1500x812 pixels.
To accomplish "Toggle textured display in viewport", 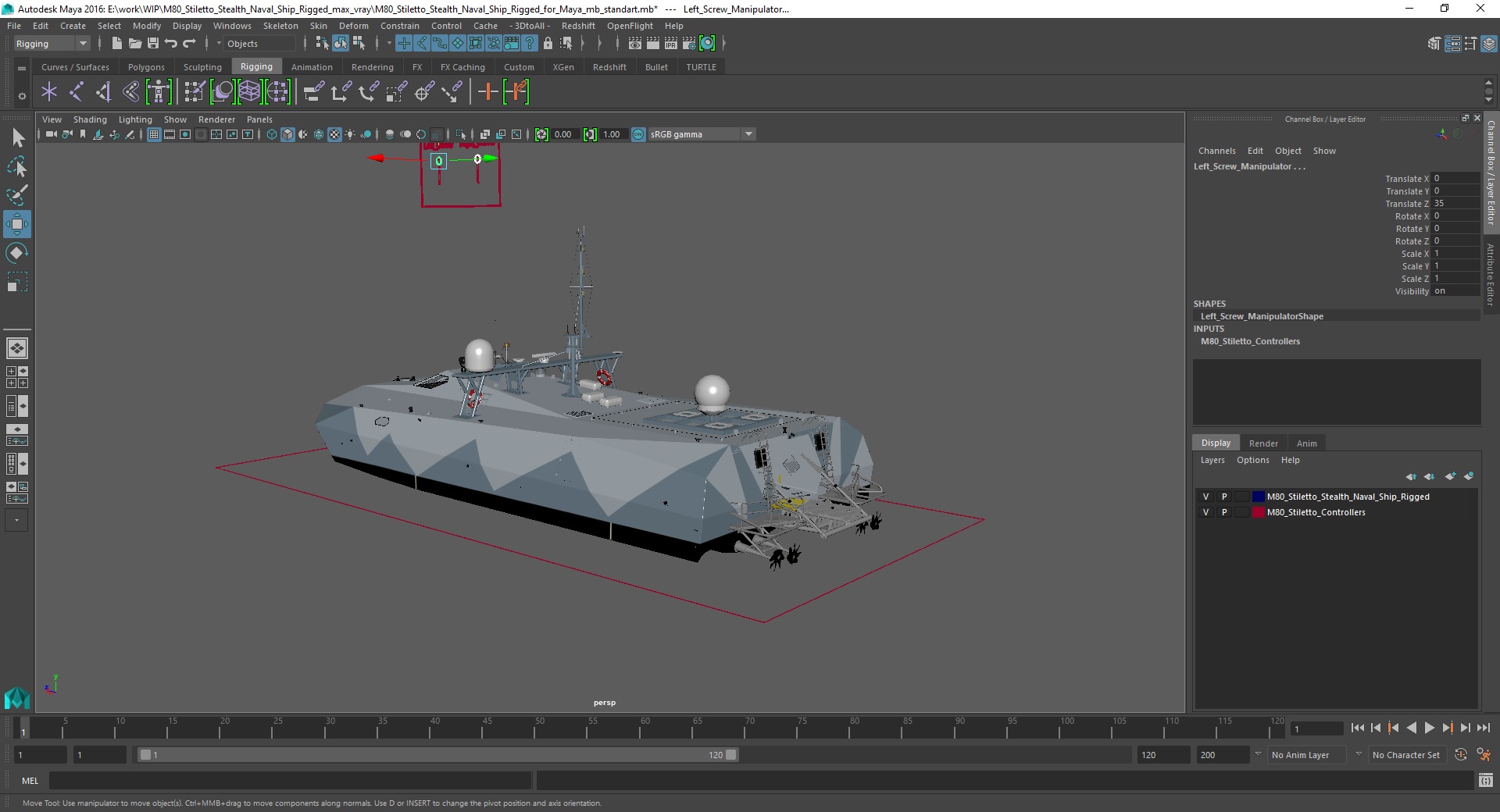I will point(334,134).
